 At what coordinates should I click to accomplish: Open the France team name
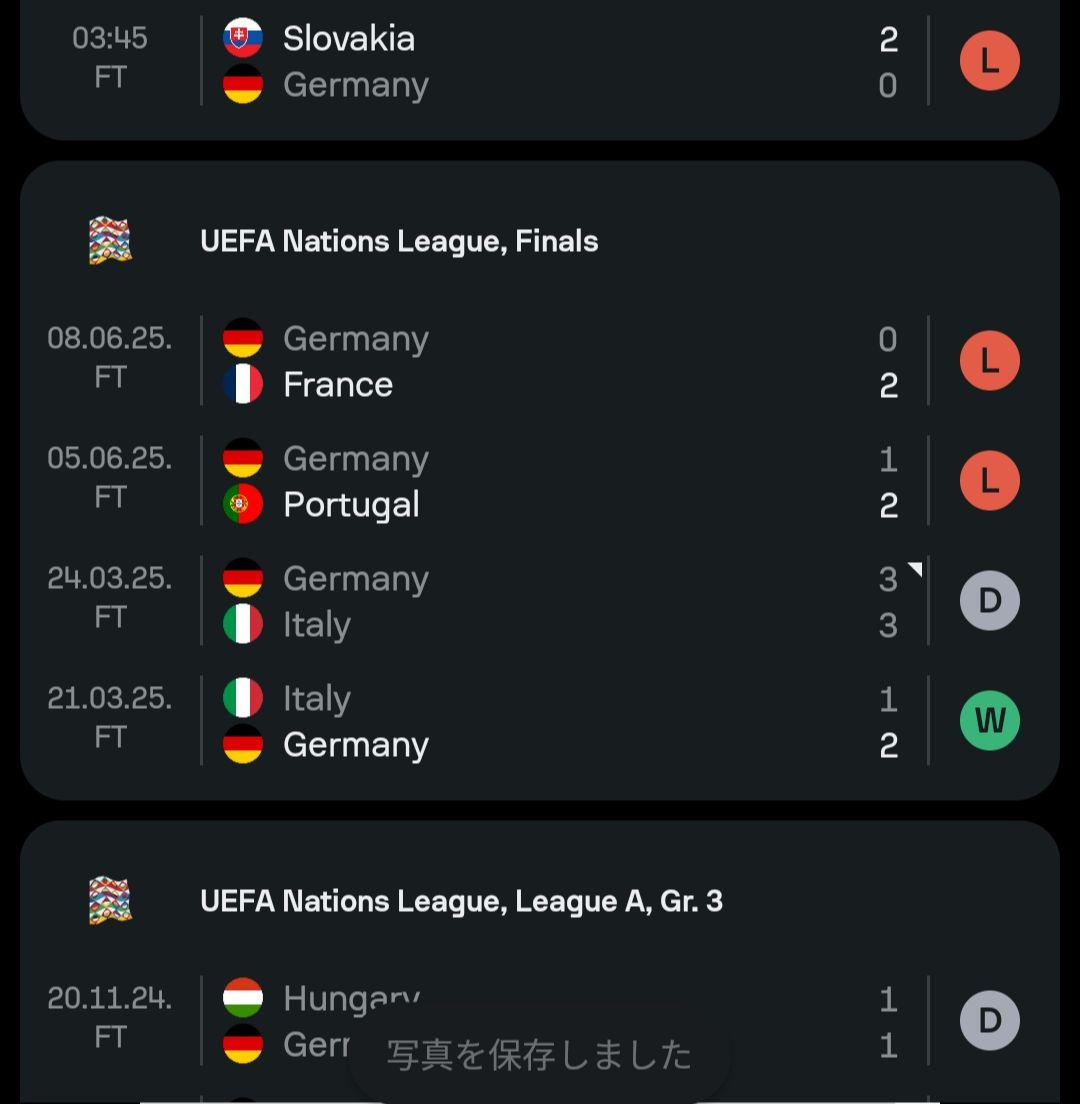pyautogui.click(x=338, y=385)
